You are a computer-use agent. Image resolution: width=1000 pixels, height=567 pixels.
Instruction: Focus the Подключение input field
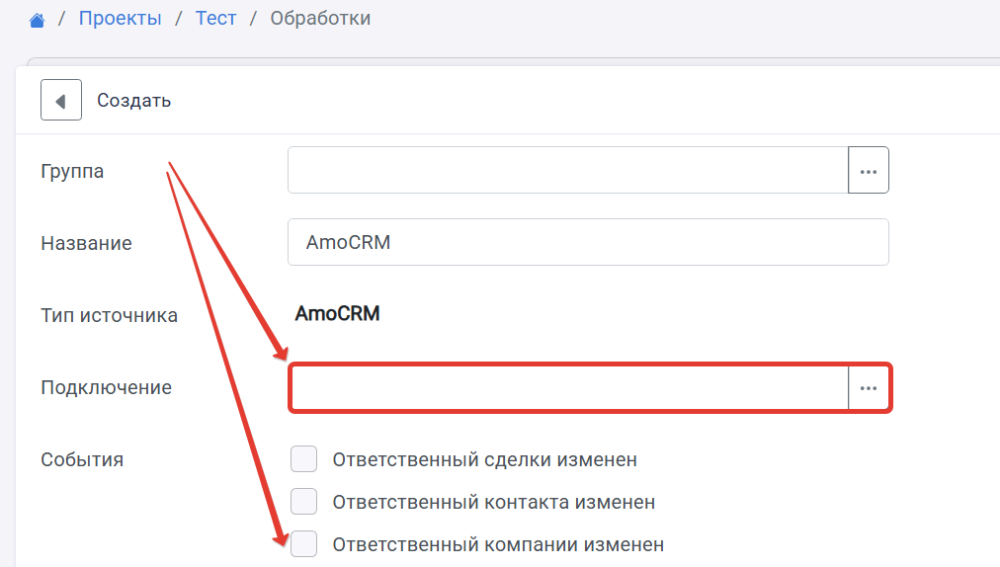tap(570, 388)
